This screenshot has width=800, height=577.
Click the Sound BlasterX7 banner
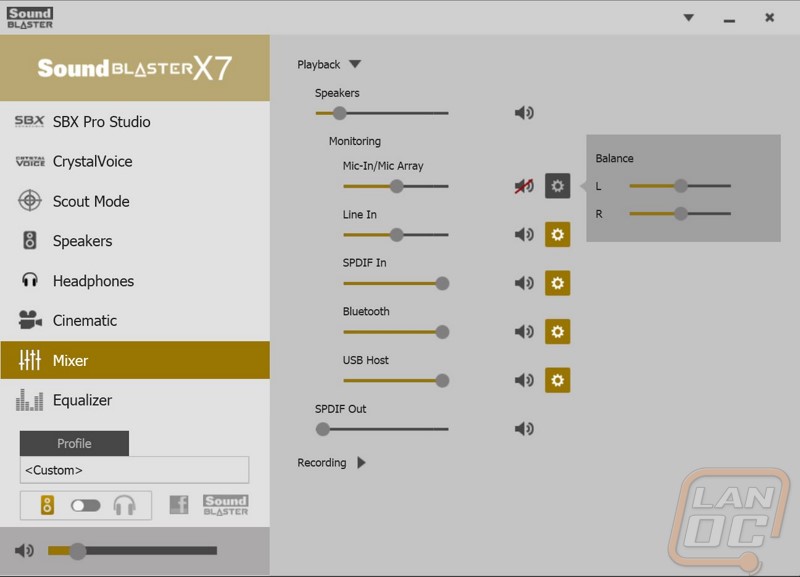pos(135,68)
